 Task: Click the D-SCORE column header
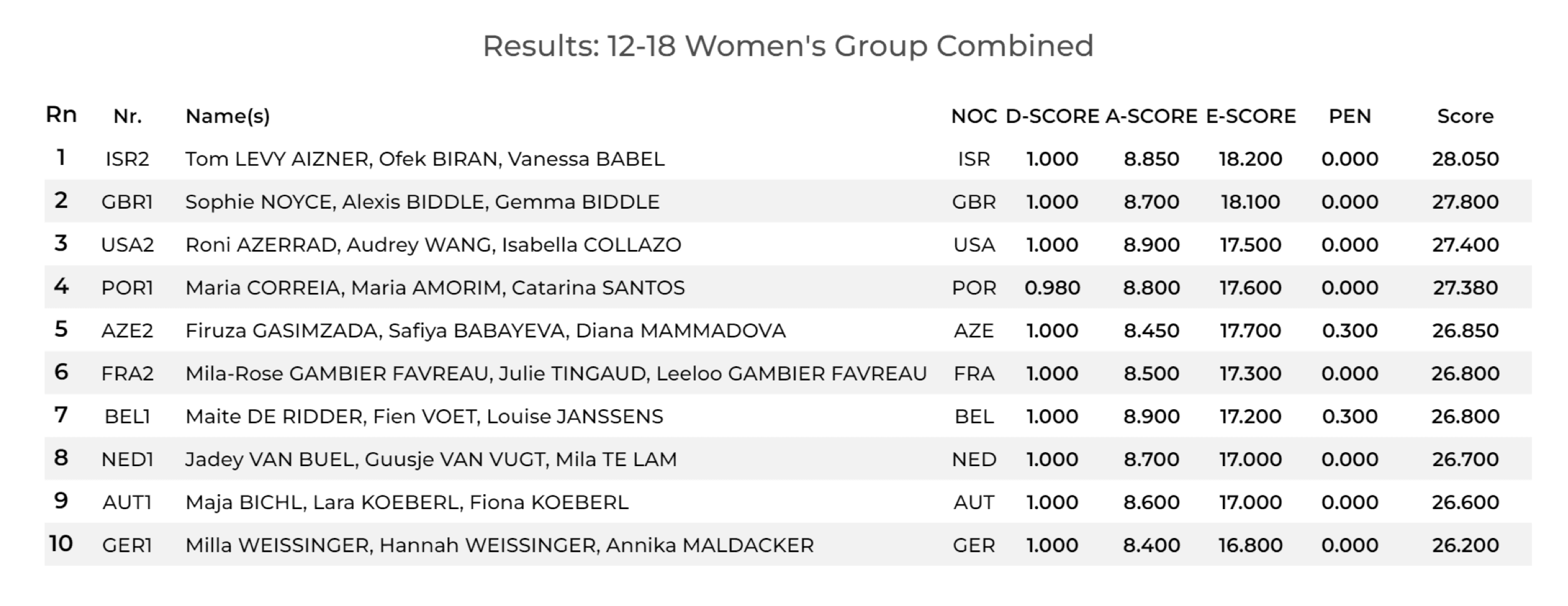click(1052, 116)
